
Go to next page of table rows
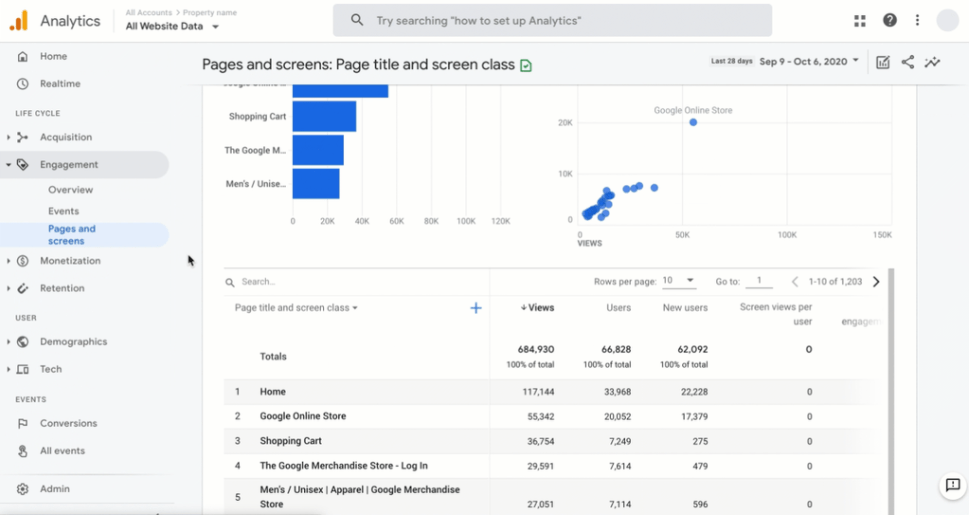click(x=876, y=282)
